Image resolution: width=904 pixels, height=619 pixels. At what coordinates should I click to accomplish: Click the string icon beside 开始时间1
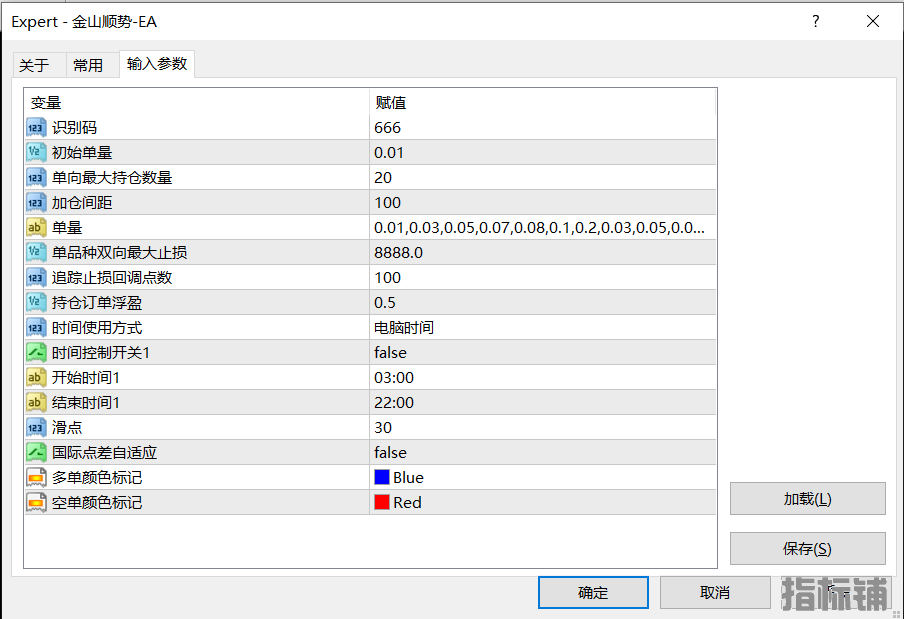point(36,378)
